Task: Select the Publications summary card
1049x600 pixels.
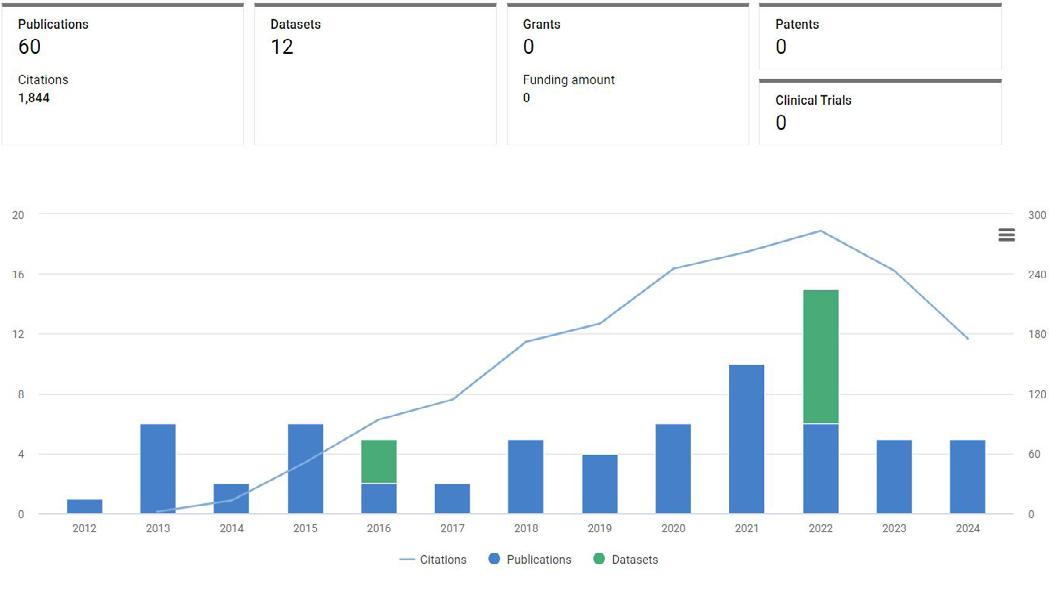Action: pos(122,74)
